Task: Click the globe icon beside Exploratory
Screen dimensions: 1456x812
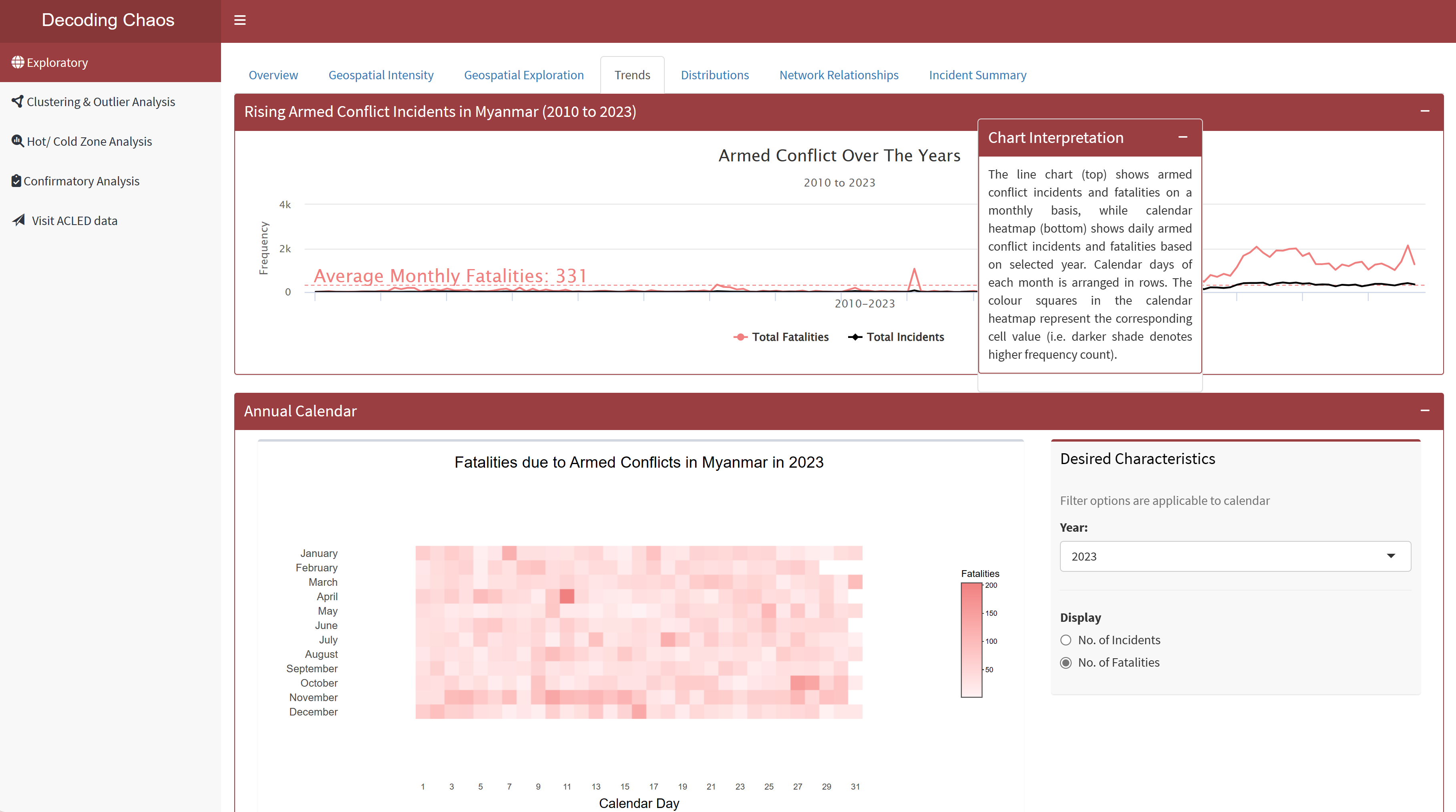Action: point(18,62)
